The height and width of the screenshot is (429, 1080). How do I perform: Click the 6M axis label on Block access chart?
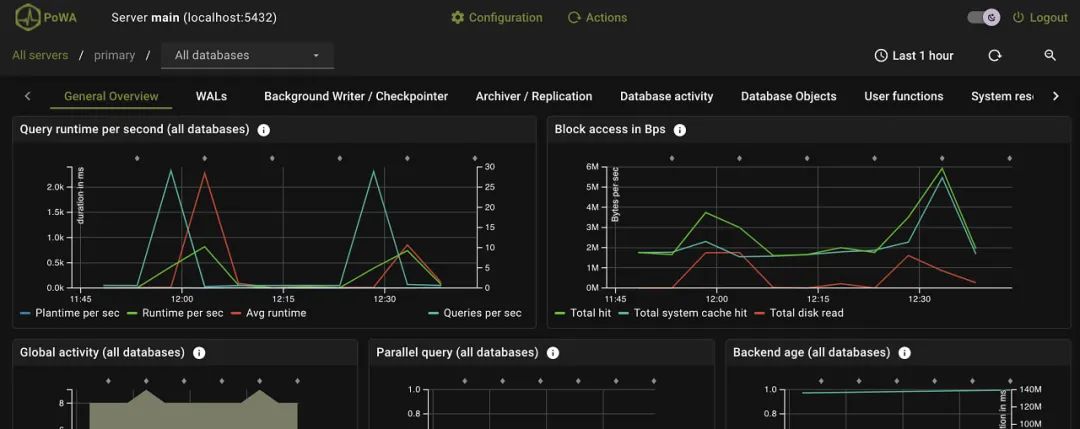coord(592,167)
